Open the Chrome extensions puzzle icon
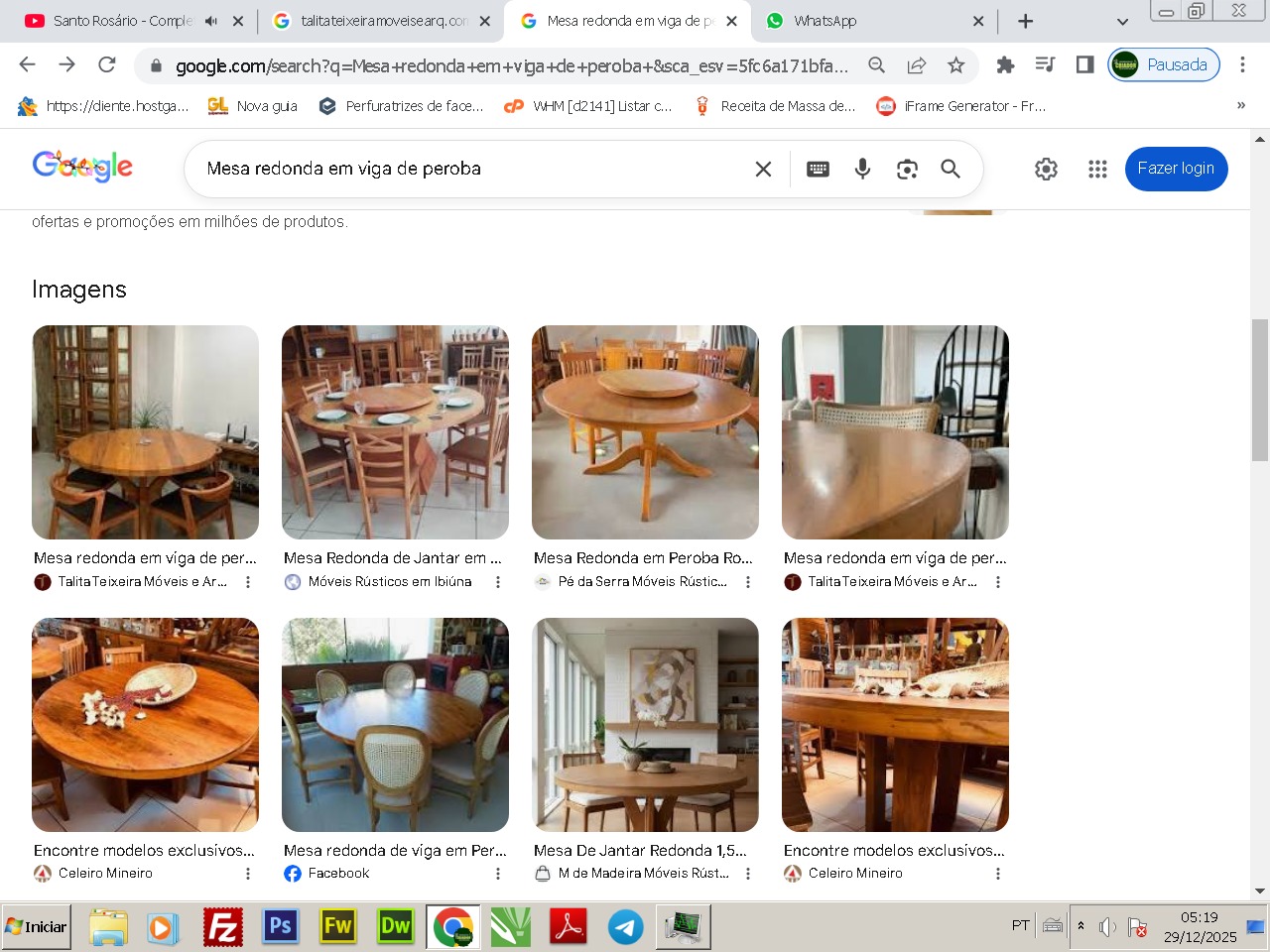The width and height of the screenshot is (1270, 952). 1005,65
